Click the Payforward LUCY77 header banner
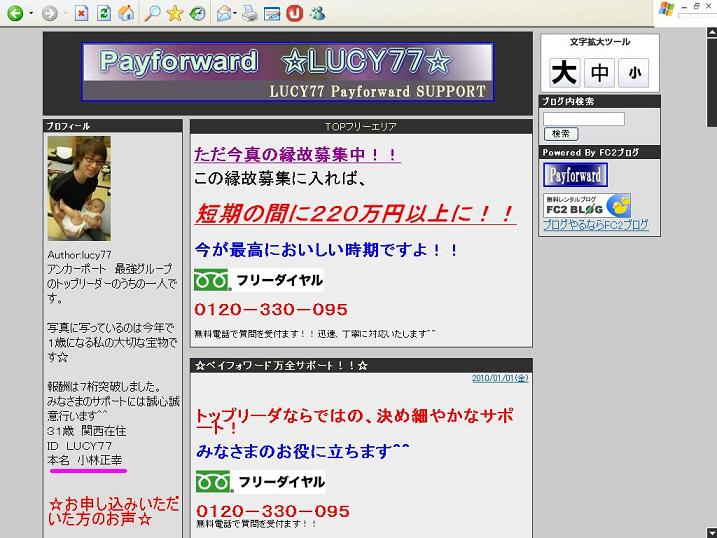Image resolution: width=717 pixels, height=538 pixels. [x=288, y=72]
